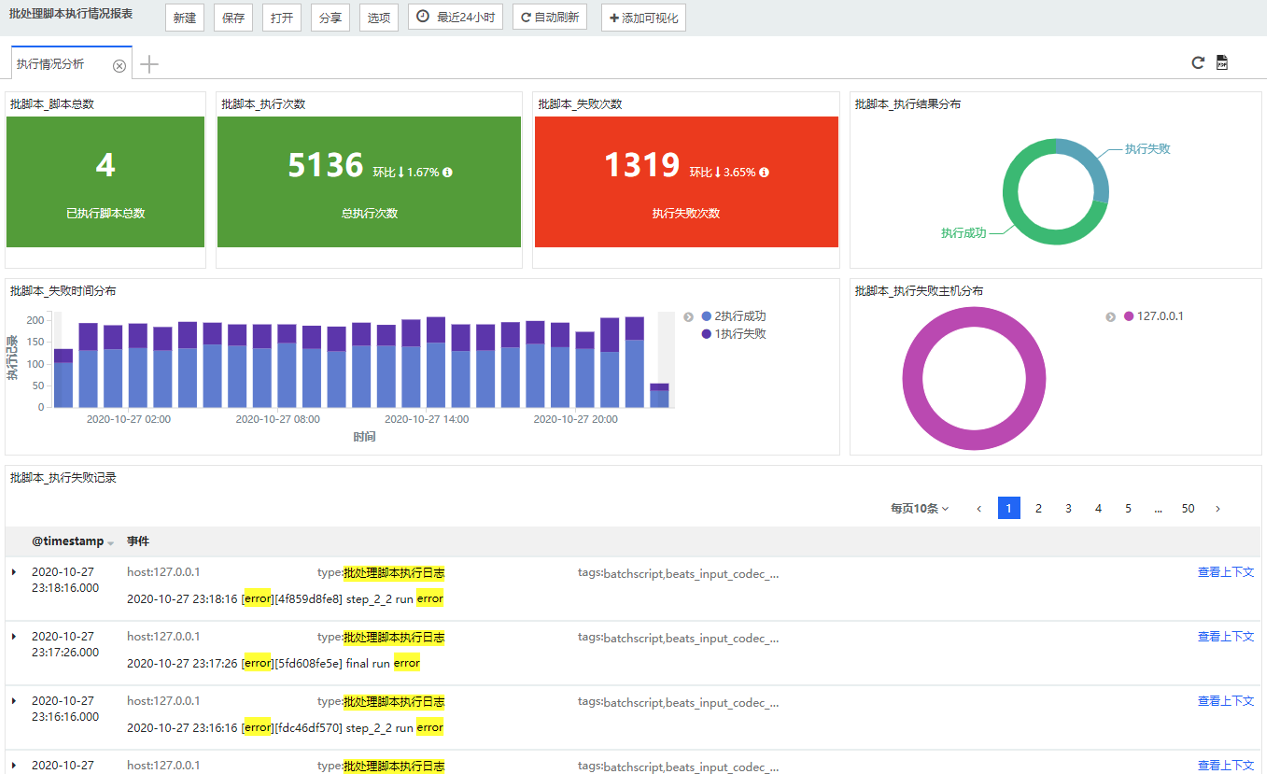Click the refresh icon at top right

point(1197,63)
